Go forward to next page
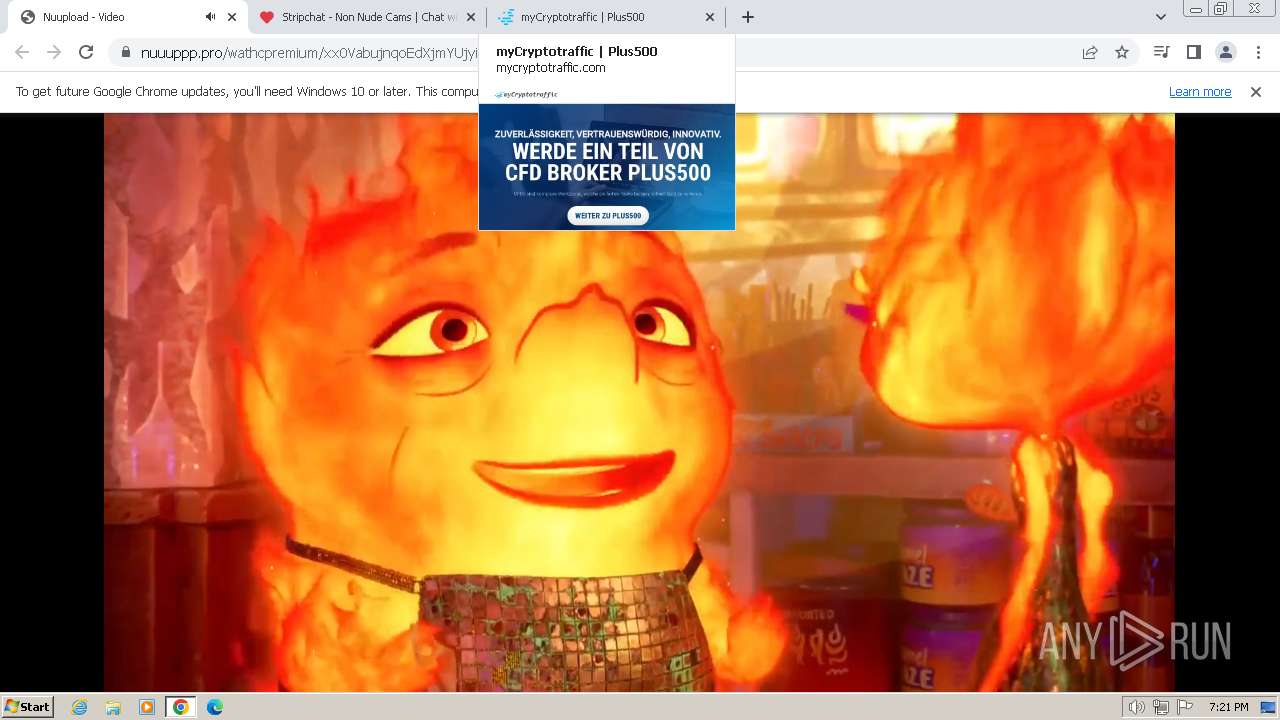 [x=54, y=52]
